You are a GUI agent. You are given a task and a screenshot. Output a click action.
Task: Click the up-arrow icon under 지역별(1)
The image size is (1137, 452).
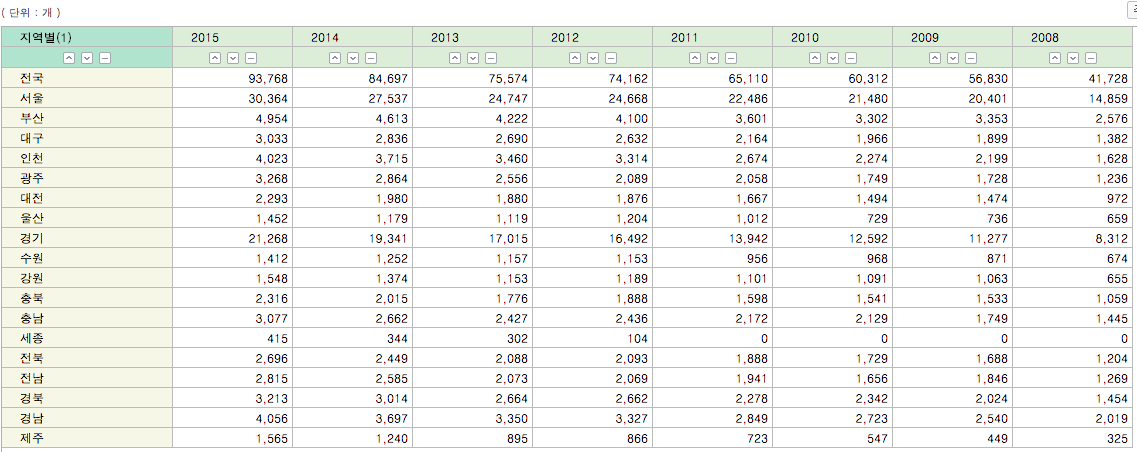(69, 58)
